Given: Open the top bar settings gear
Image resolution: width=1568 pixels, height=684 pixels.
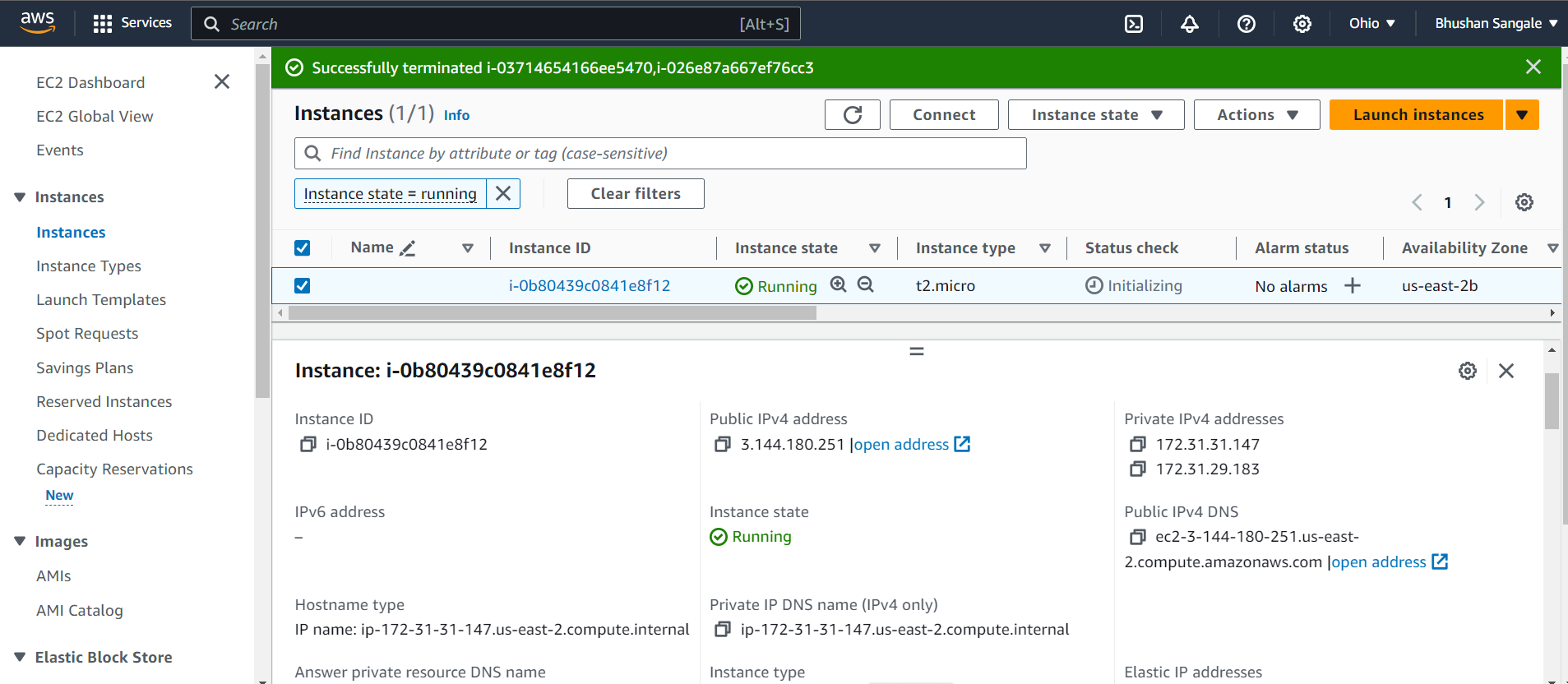Looking at the screenshot, I should (1302, 24).
